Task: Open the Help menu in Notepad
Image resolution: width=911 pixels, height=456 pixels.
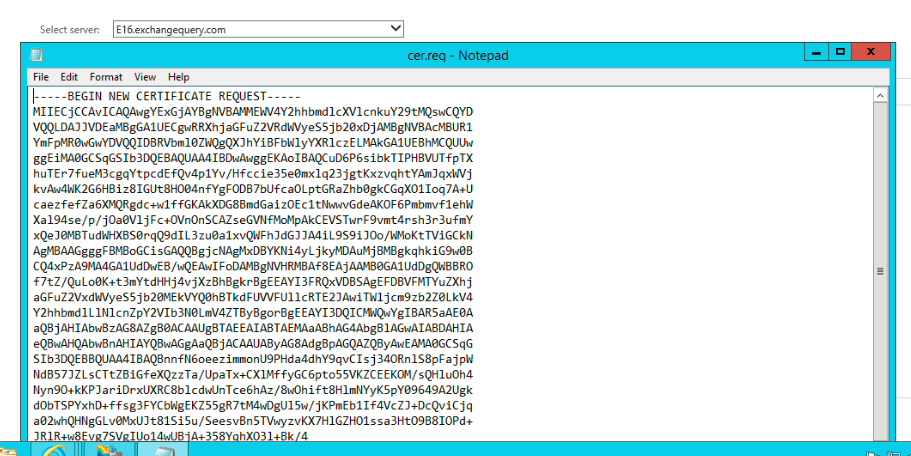Action: pos(179,77)
